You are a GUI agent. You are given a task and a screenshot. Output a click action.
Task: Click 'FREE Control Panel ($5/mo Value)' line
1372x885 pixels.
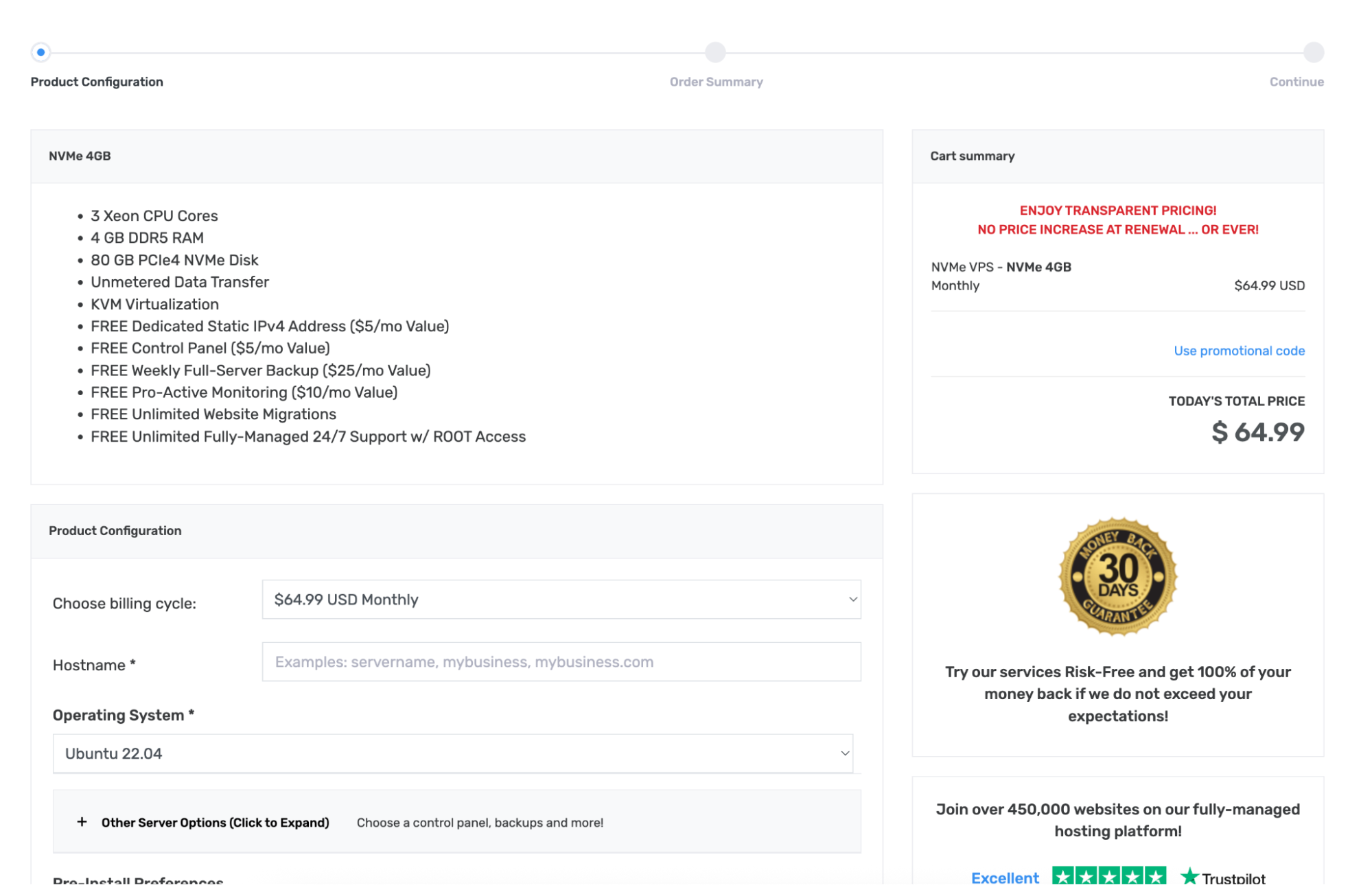[210, 348]
